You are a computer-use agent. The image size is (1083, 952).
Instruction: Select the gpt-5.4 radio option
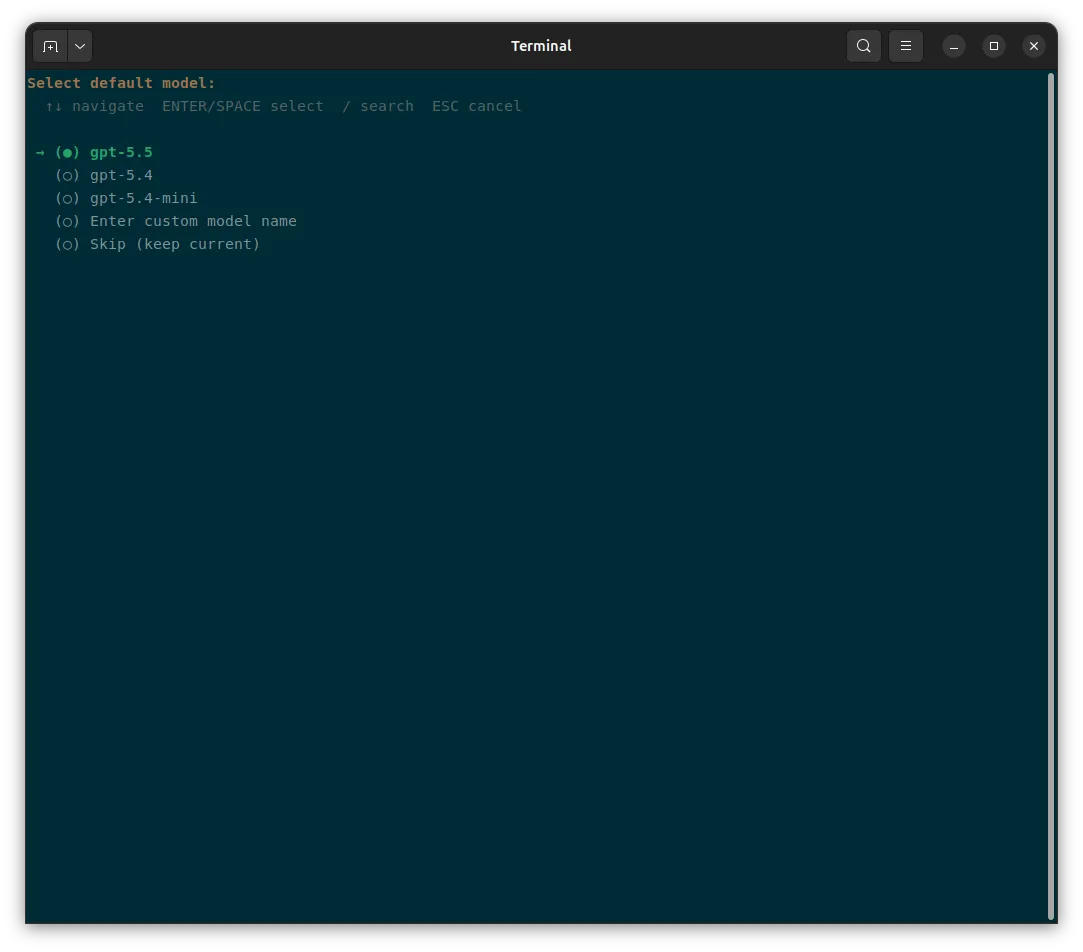point(67,175)
